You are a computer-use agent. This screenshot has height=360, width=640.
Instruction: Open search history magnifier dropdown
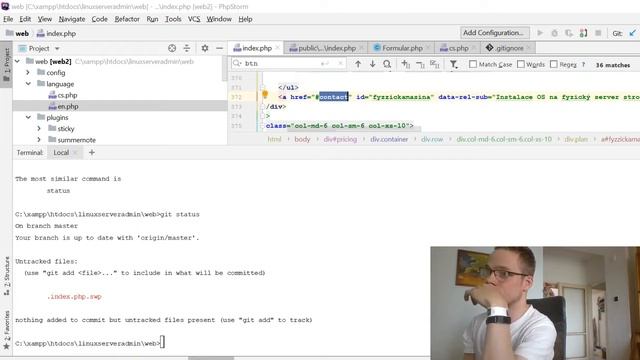coord(237,64)
